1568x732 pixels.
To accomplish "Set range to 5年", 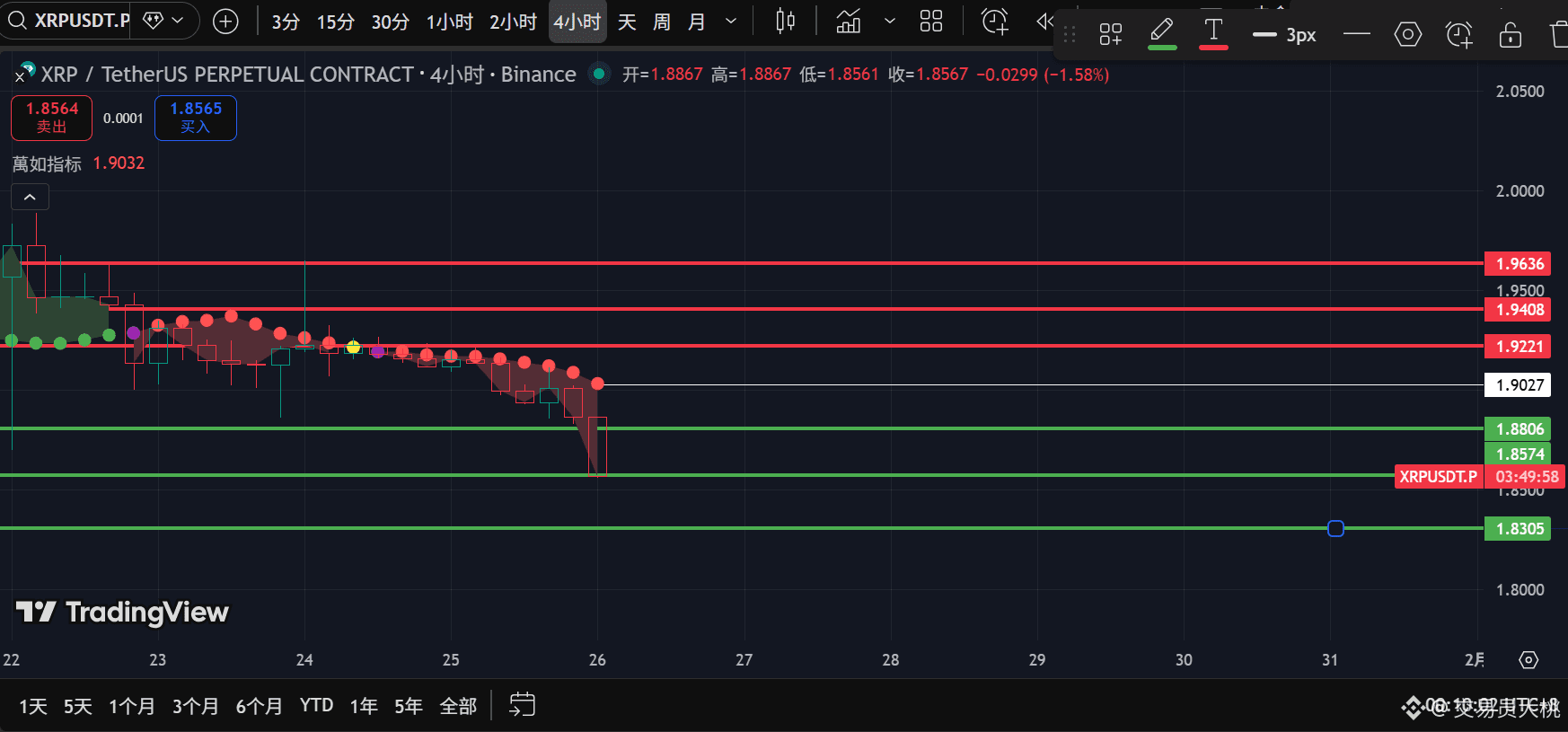I will point(408,707).
